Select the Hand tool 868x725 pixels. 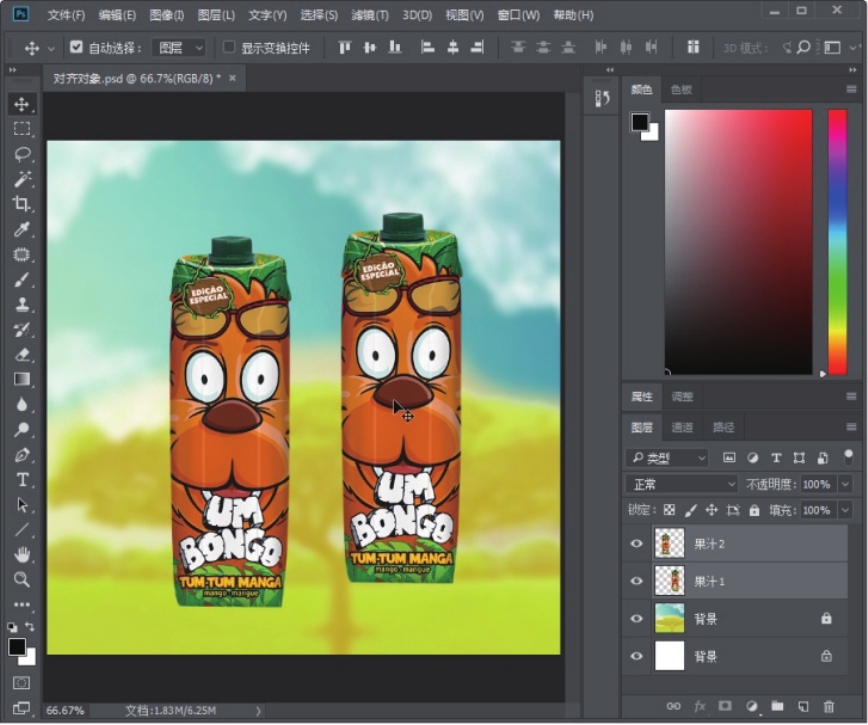coord(22,555)
